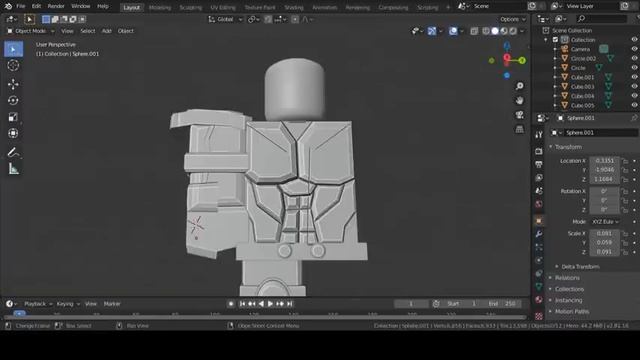The width and height of the screenshot is (640, 360).
Task: Open the File menu
Action: (x=21, y=7)
